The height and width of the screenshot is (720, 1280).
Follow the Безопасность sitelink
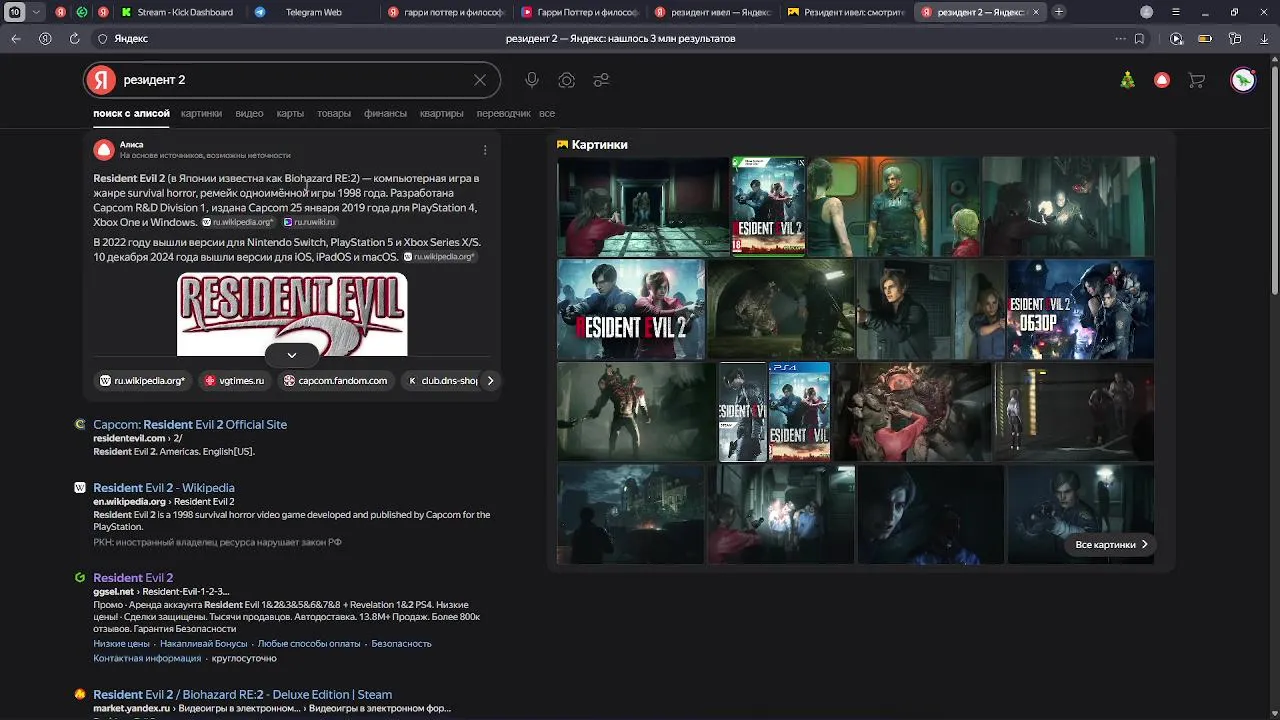coord(401,643)
